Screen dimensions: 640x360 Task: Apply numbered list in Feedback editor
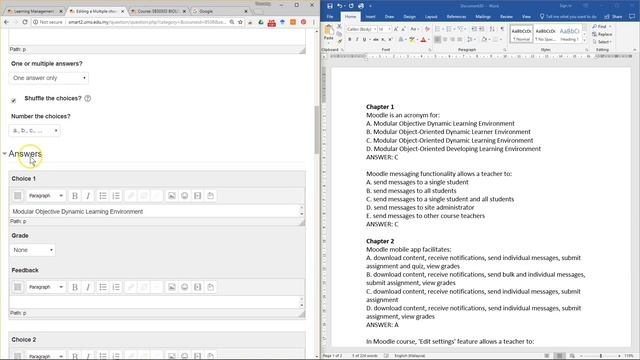click(116, 287)
